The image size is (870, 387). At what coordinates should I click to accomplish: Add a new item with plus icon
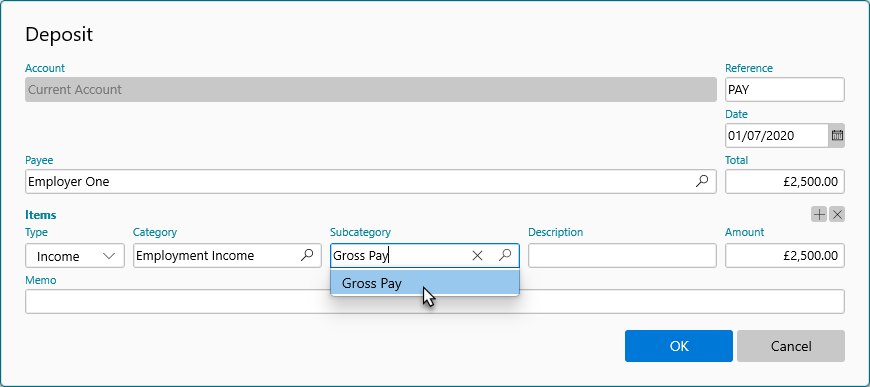819,214
